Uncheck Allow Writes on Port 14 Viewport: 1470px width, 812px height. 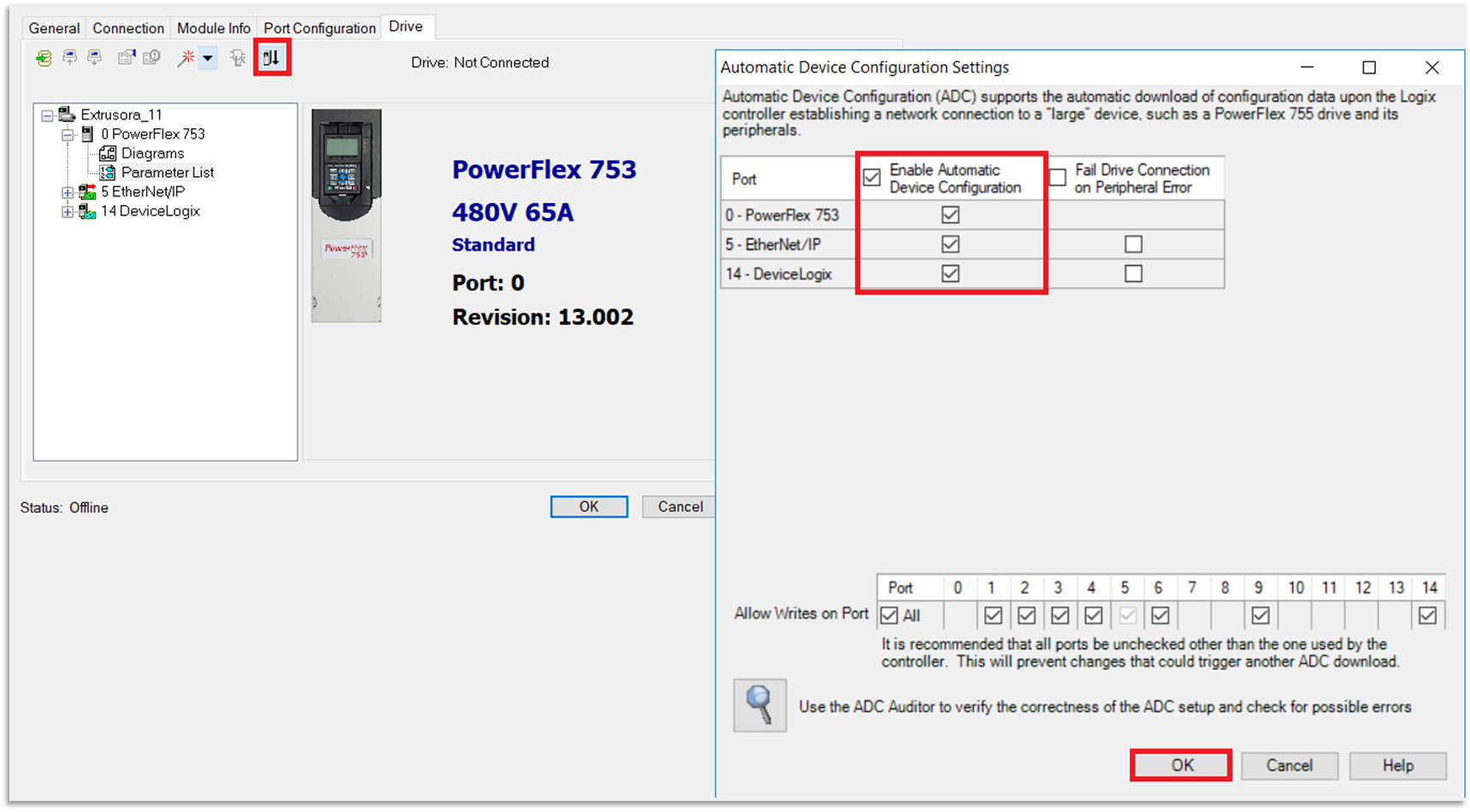(x=1427, y=615)
